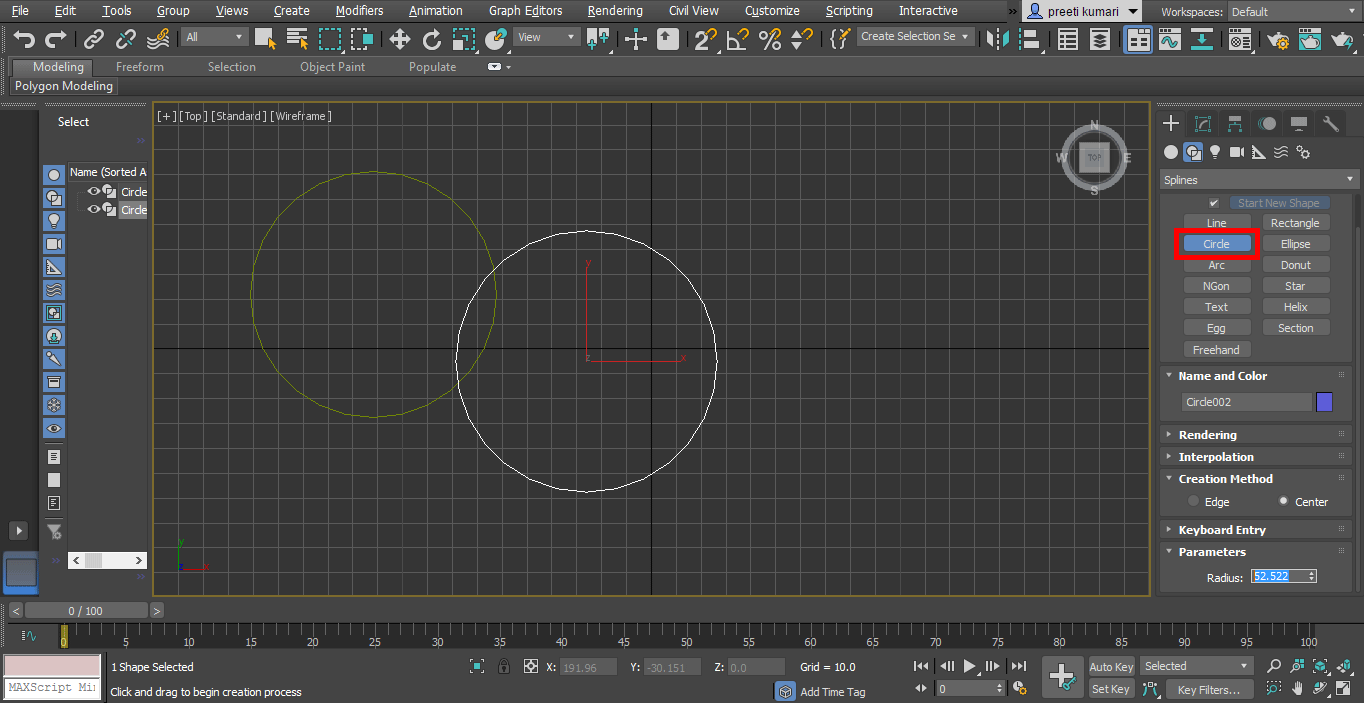Viewport: 1364px width, 703px height.
Task: Toggle visibility eye for a Circle in explorer
Action: 93,192
